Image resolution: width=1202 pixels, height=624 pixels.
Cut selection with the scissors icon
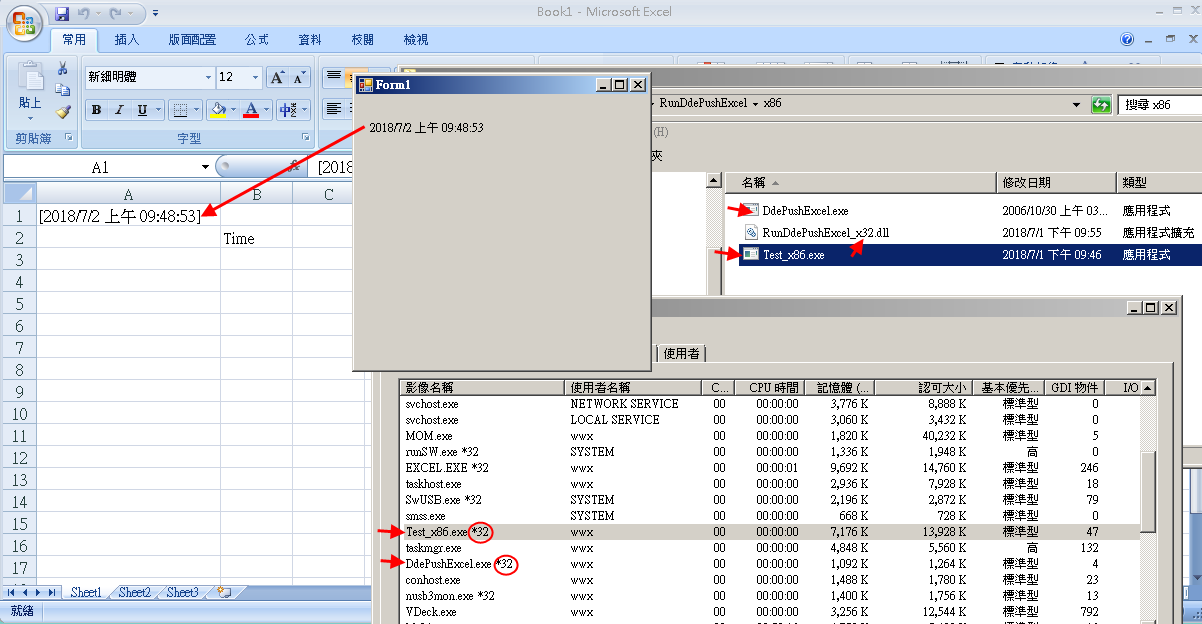click(x=62, y=68)
